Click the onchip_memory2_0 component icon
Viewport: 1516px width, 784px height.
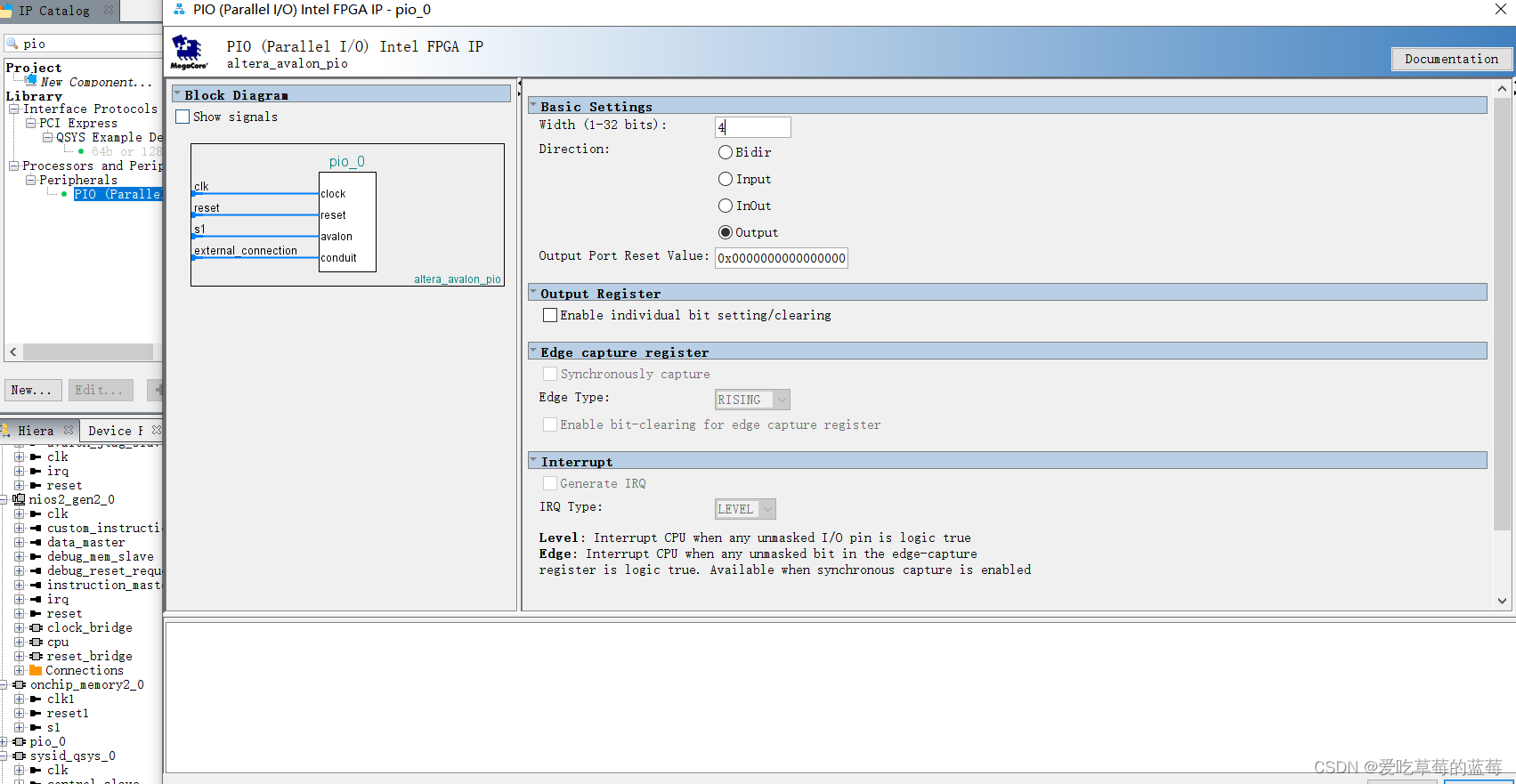click(x=20, y=684)
